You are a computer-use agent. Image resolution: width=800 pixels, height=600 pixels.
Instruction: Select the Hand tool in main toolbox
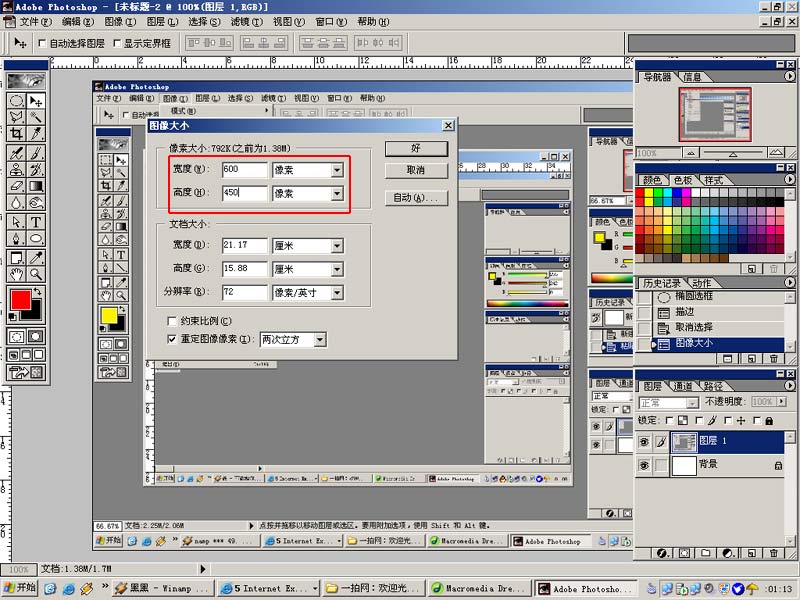coord(17,274)
